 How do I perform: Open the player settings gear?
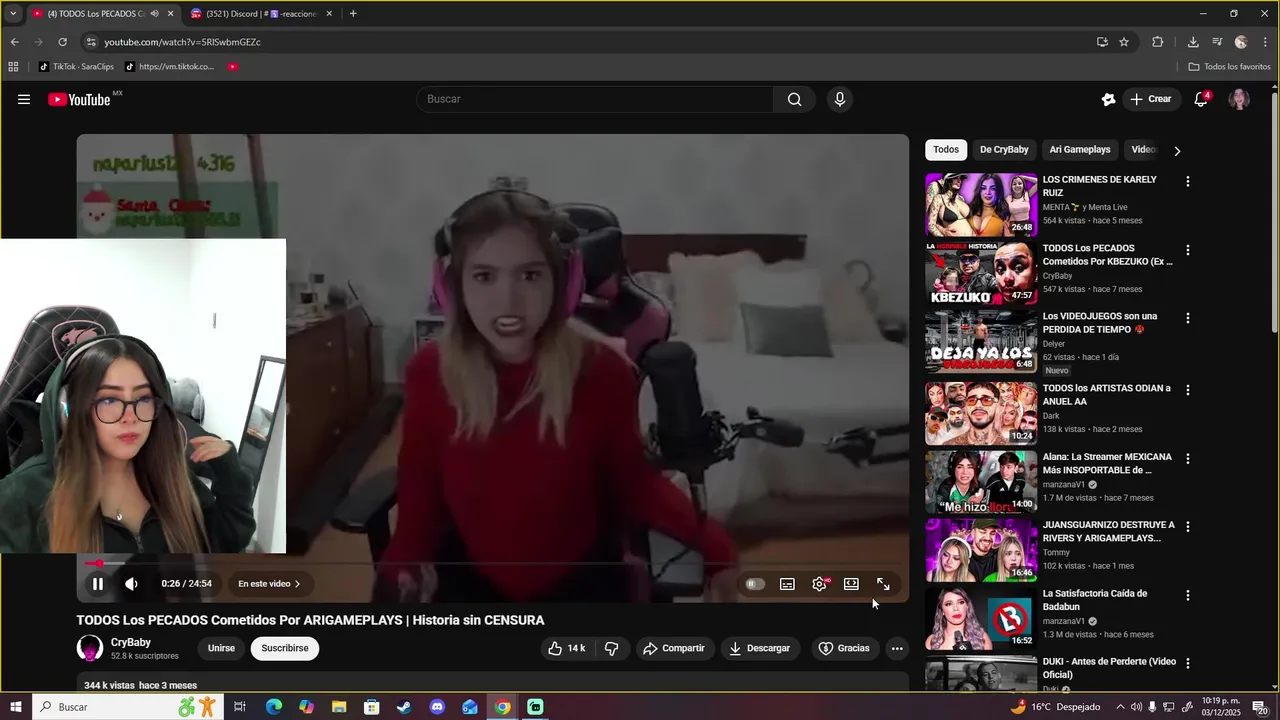(x=819, y=584)
